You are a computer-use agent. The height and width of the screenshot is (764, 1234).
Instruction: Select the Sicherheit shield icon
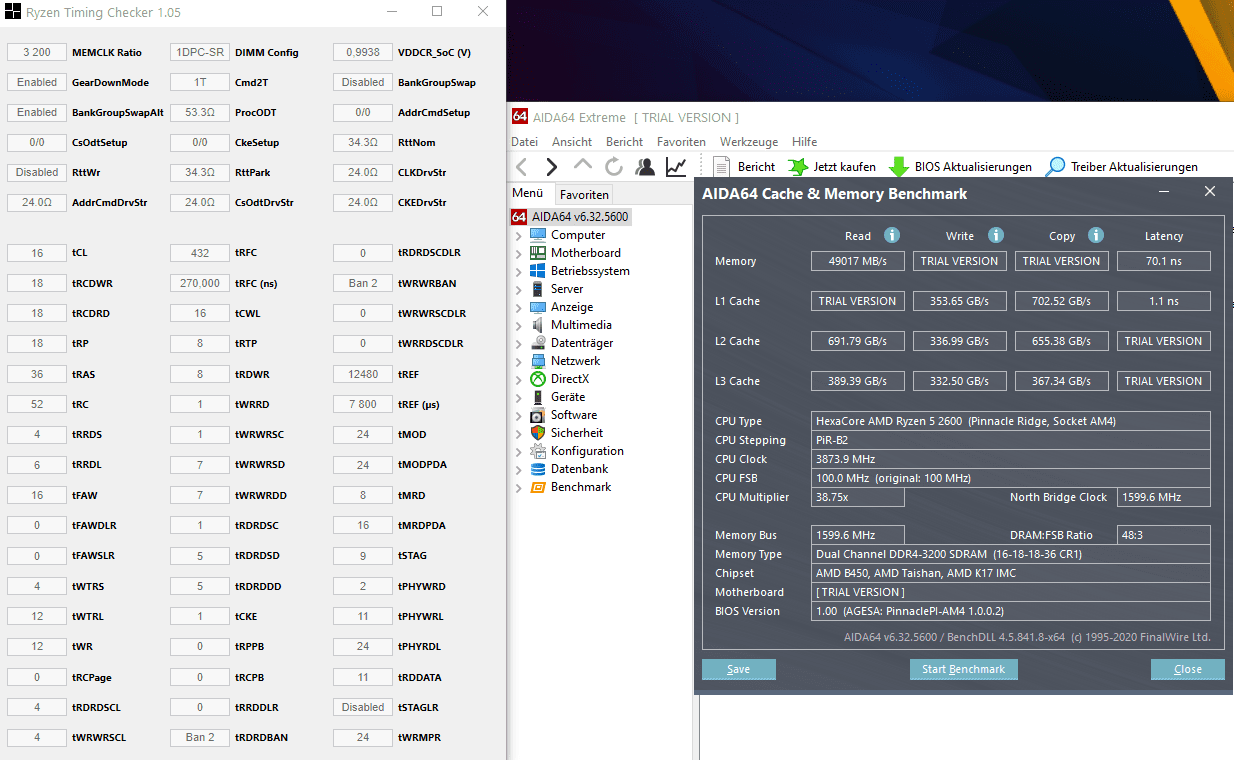[x=538, y=433]
